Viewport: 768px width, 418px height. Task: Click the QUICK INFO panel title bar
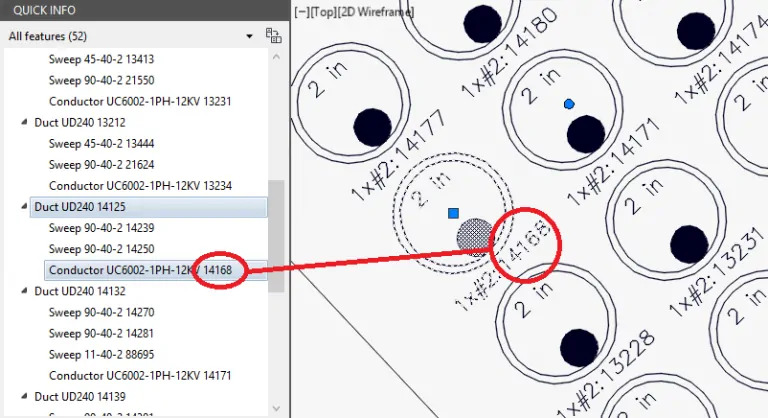pos(140,10)
